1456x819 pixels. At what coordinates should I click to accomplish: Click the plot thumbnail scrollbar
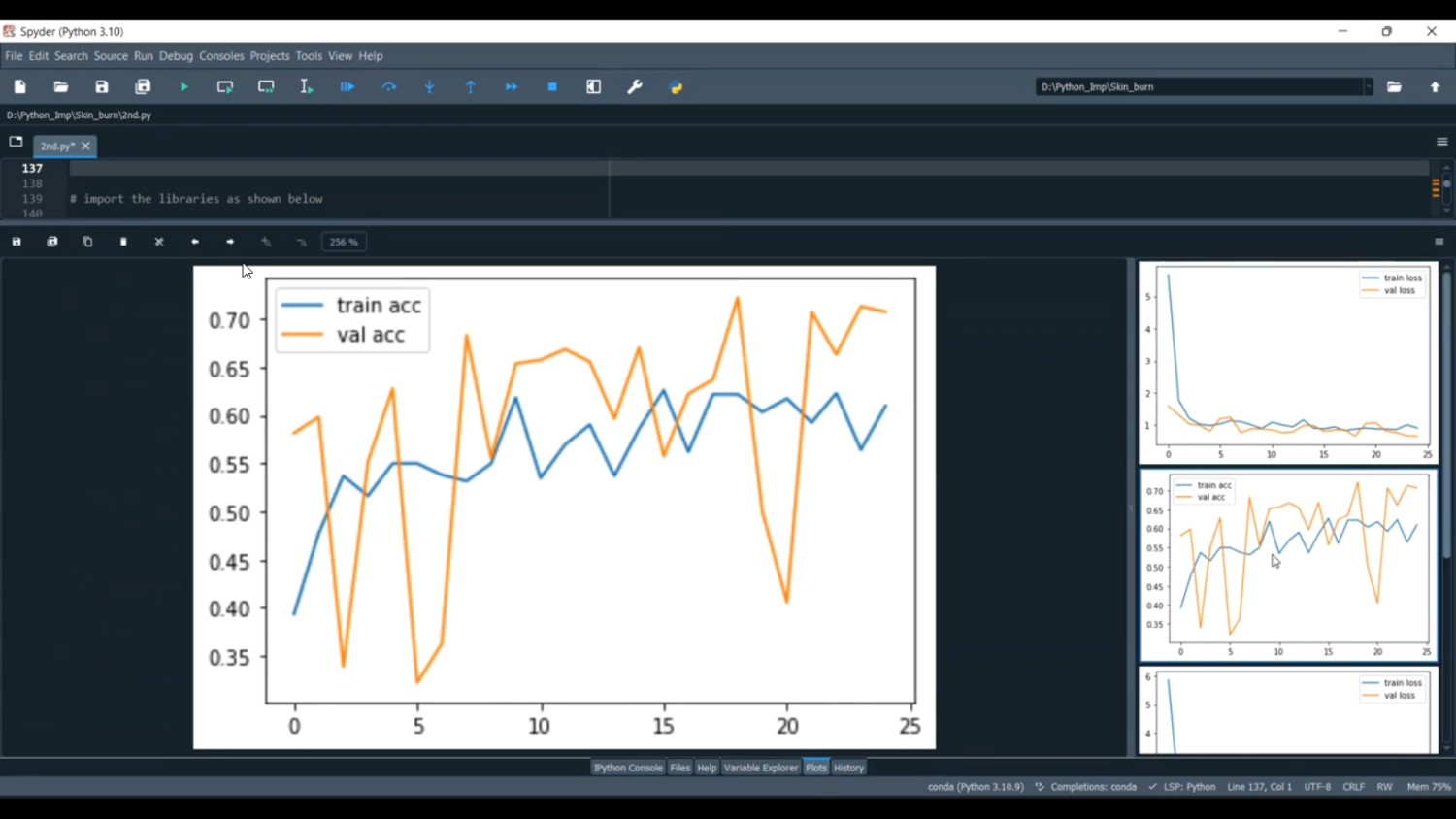tap(1446, 417)
